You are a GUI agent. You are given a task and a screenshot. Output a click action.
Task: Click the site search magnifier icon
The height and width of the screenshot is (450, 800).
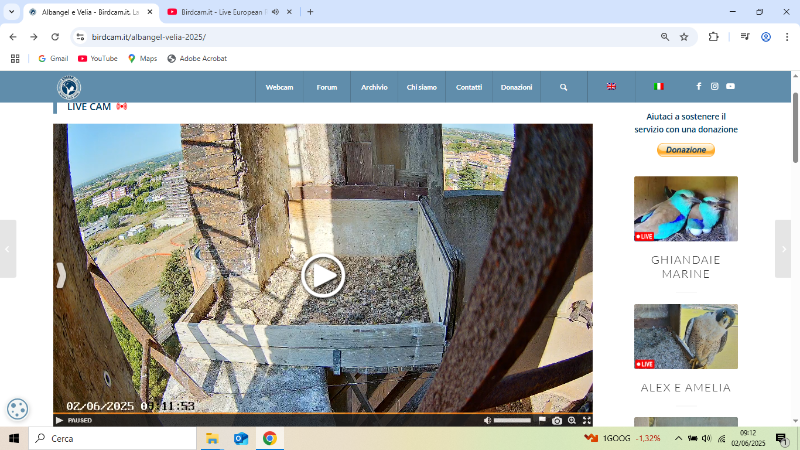563,87
